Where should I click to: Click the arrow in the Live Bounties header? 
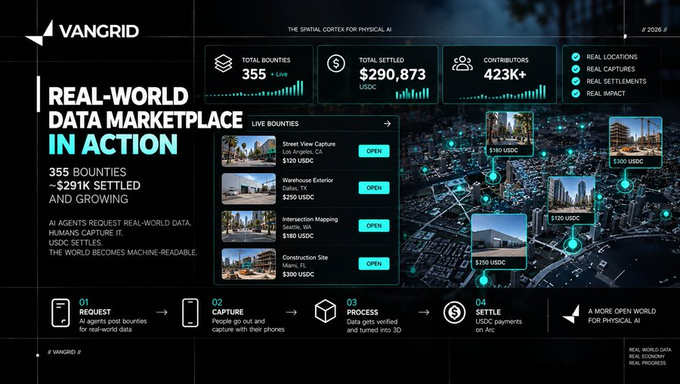(387, 124)
